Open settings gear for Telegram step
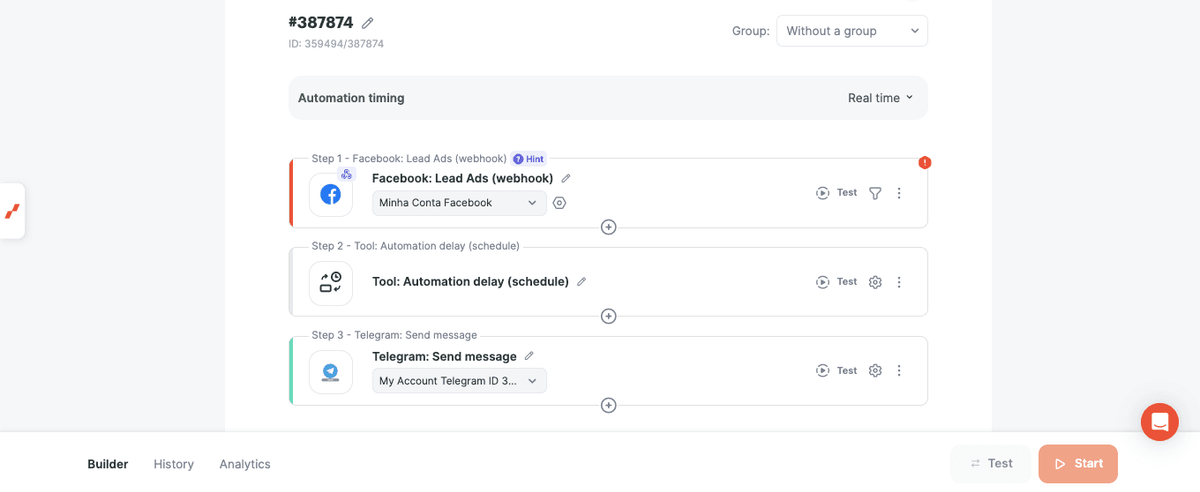The image size is (1200, 492). tap(875, 370)
